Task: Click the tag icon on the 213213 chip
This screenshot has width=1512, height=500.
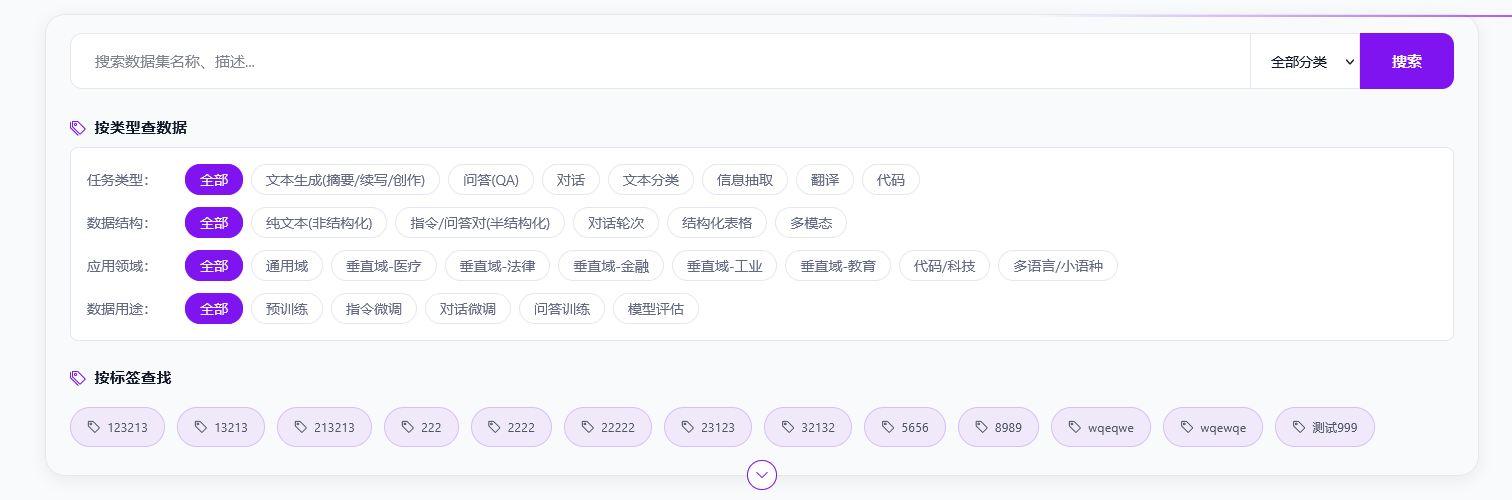Action: click(x=301, y=427)
